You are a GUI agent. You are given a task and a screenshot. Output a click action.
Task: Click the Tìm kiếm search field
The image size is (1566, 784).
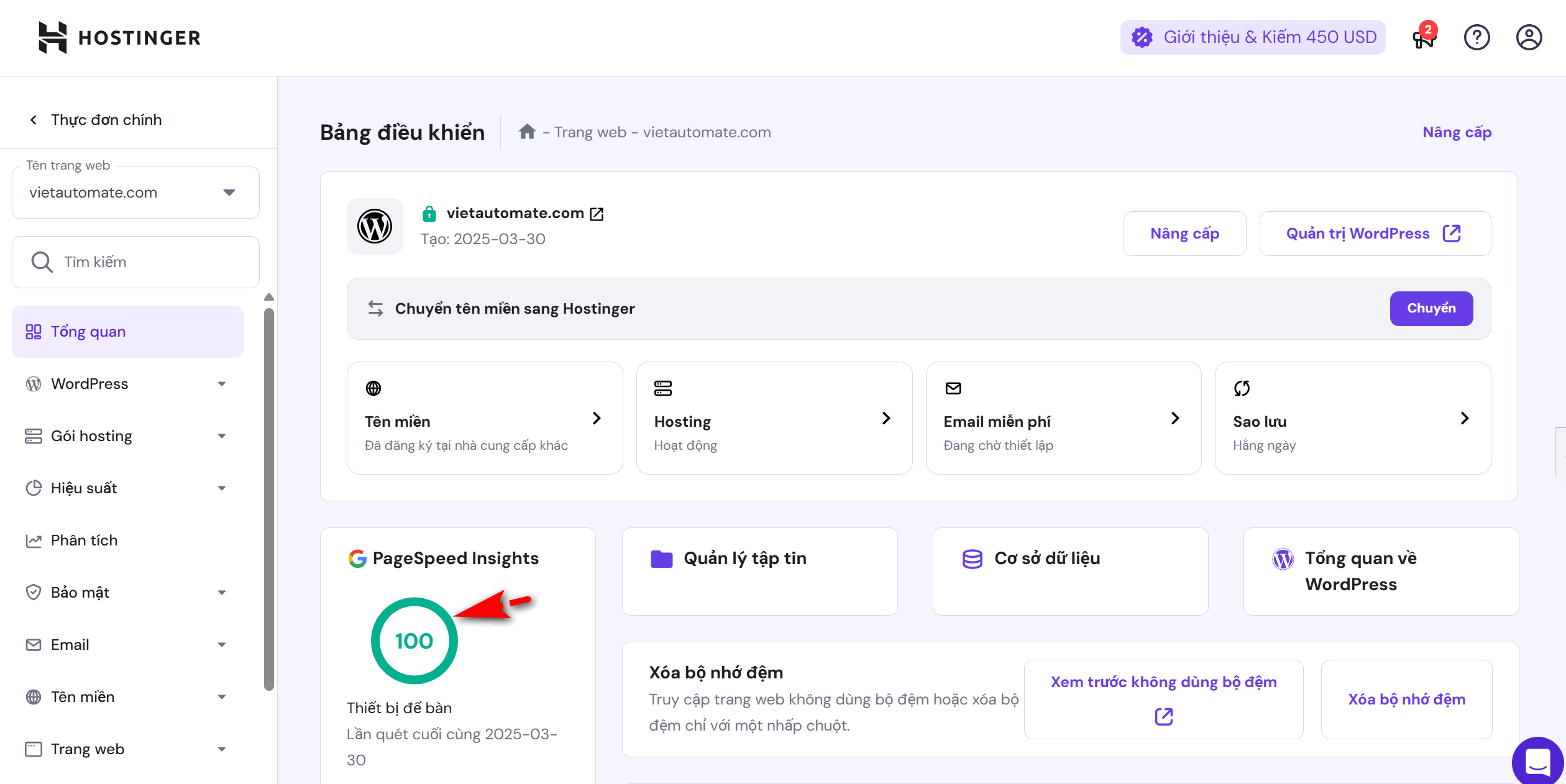135,262
